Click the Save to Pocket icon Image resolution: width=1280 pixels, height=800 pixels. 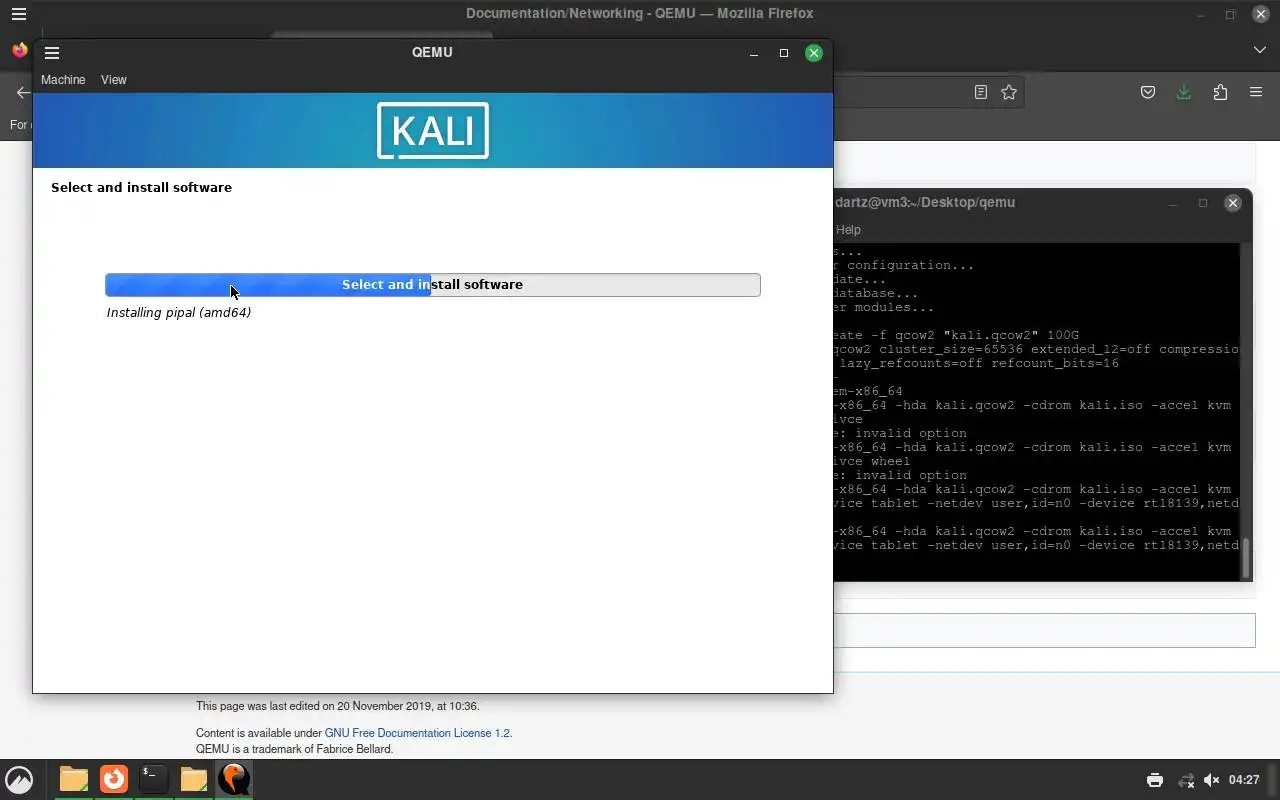[x=1148, y=92]
